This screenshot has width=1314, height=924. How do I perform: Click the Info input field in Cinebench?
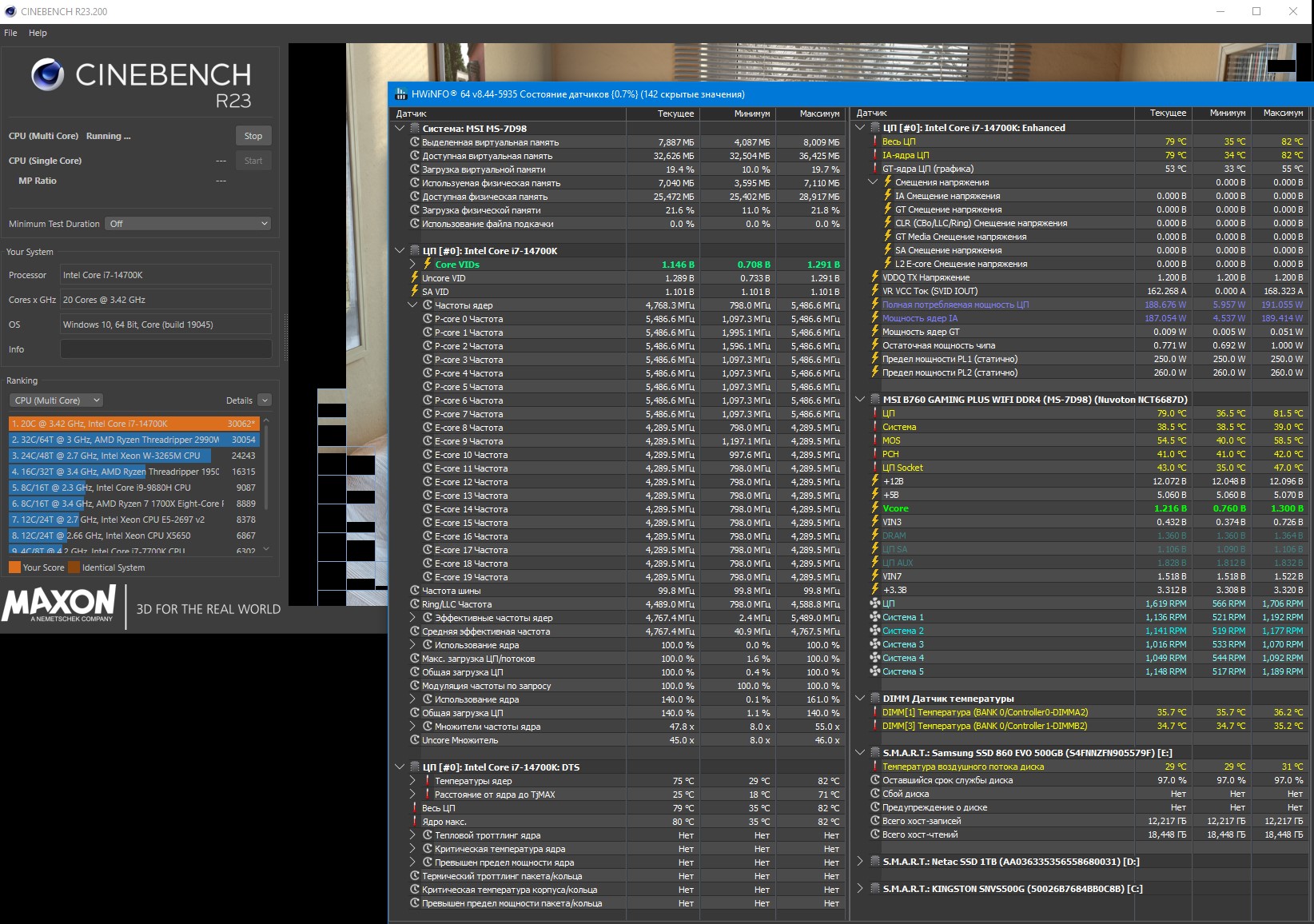click(166, 349)
